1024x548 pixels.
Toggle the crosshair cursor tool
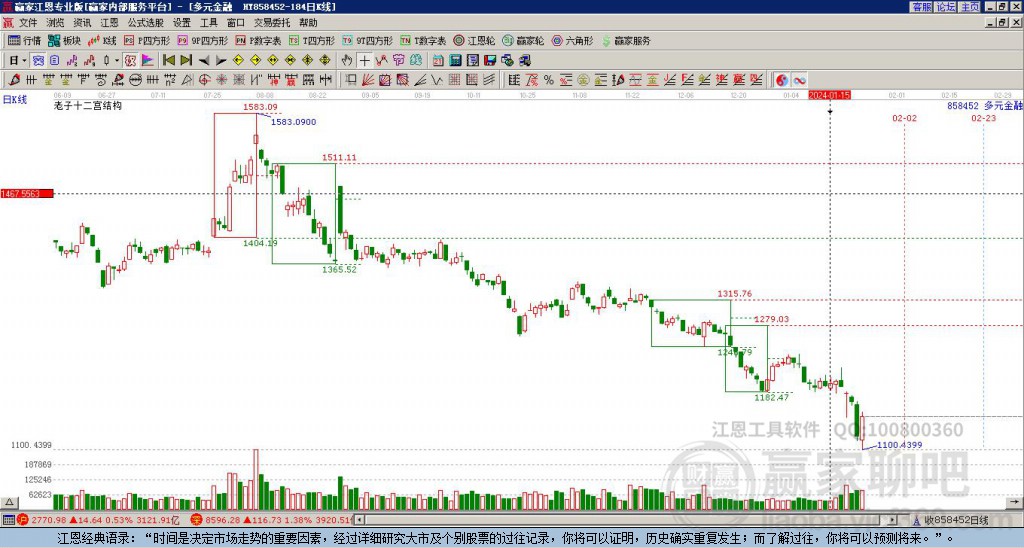364,61
